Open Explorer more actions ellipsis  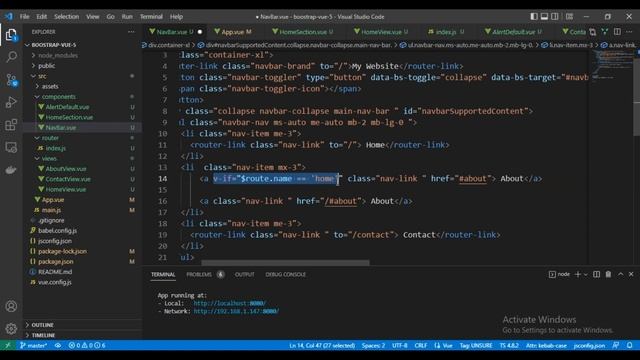[x=131, y=31]
